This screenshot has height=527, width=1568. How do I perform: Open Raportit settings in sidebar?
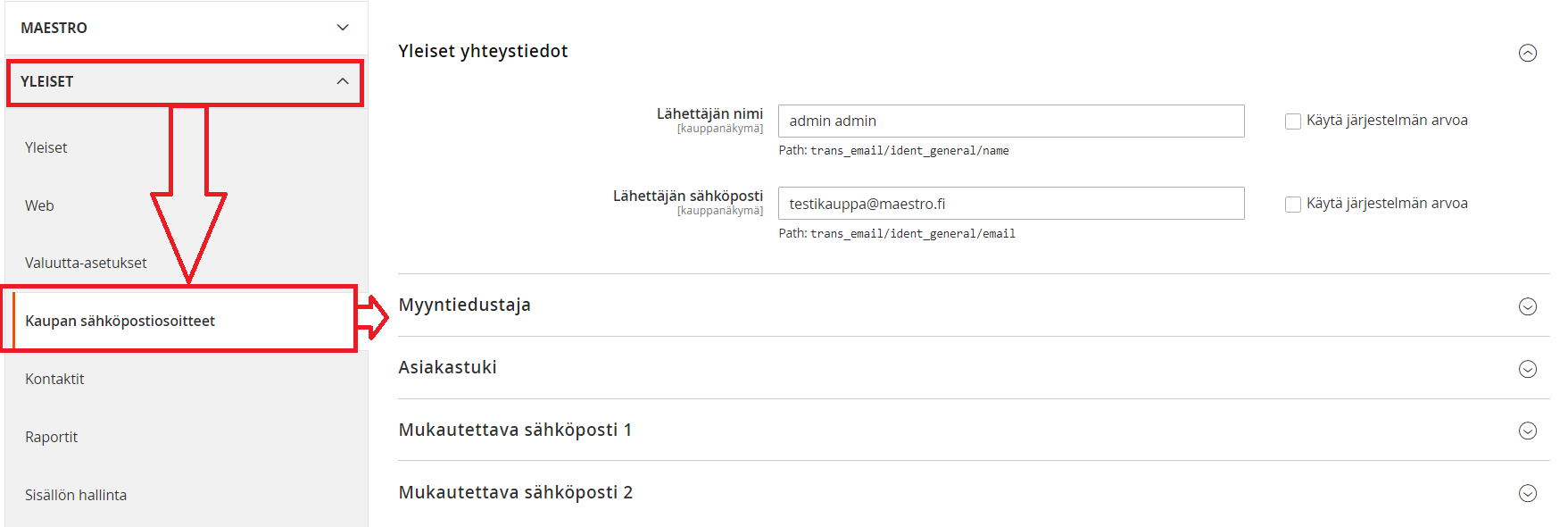[x=51, y=437]
